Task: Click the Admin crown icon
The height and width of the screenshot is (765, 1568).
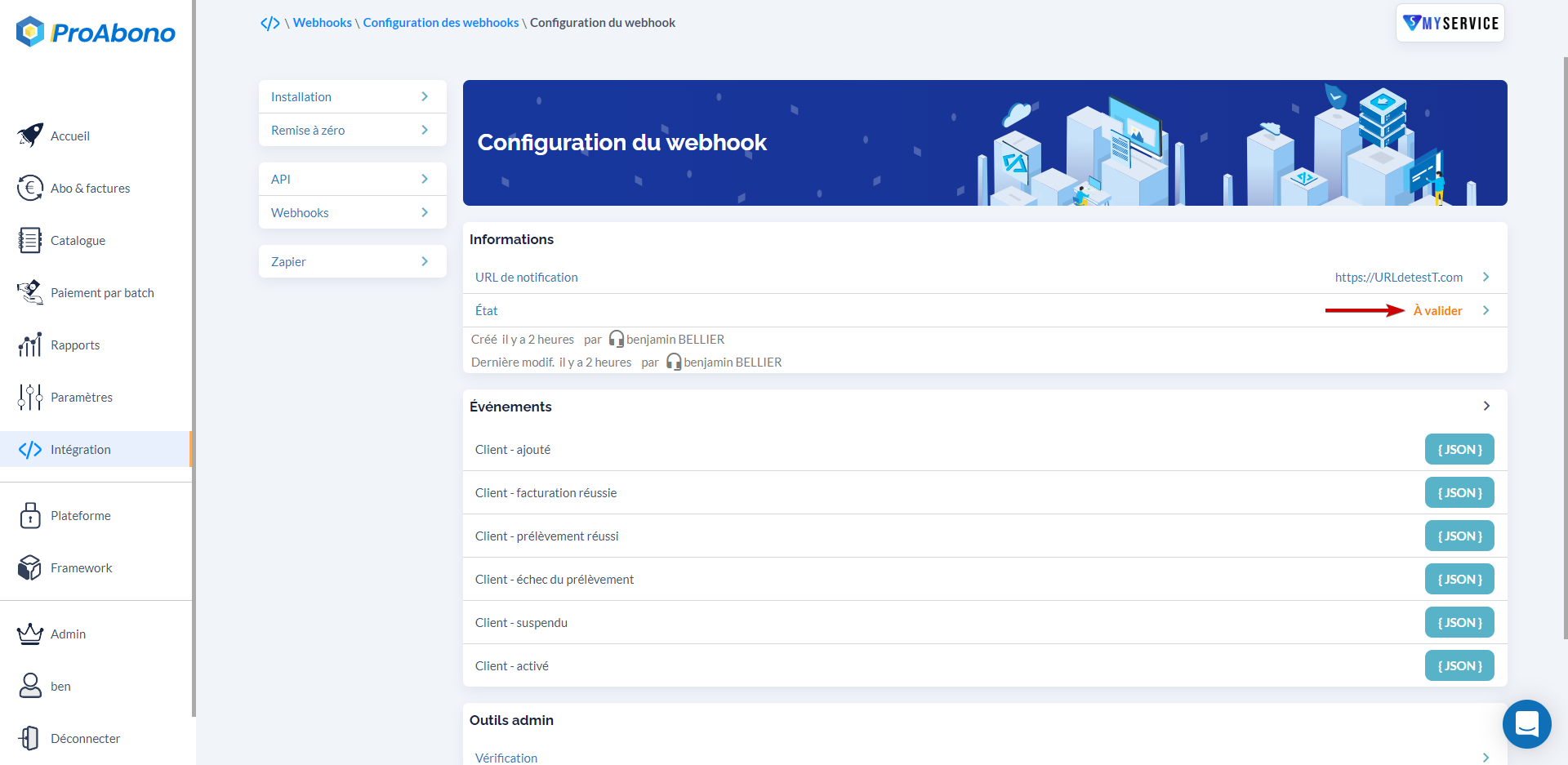Action: (29, 633)
